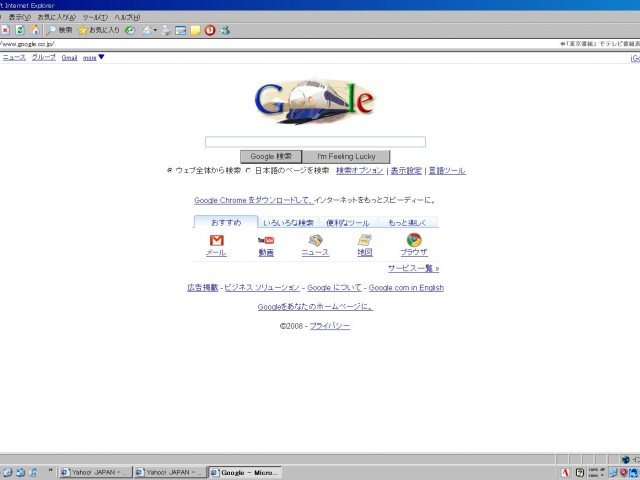Viewport: 640px width, 480px height.
Task: Click the Stop page loading icon
Action: point(5,30)
